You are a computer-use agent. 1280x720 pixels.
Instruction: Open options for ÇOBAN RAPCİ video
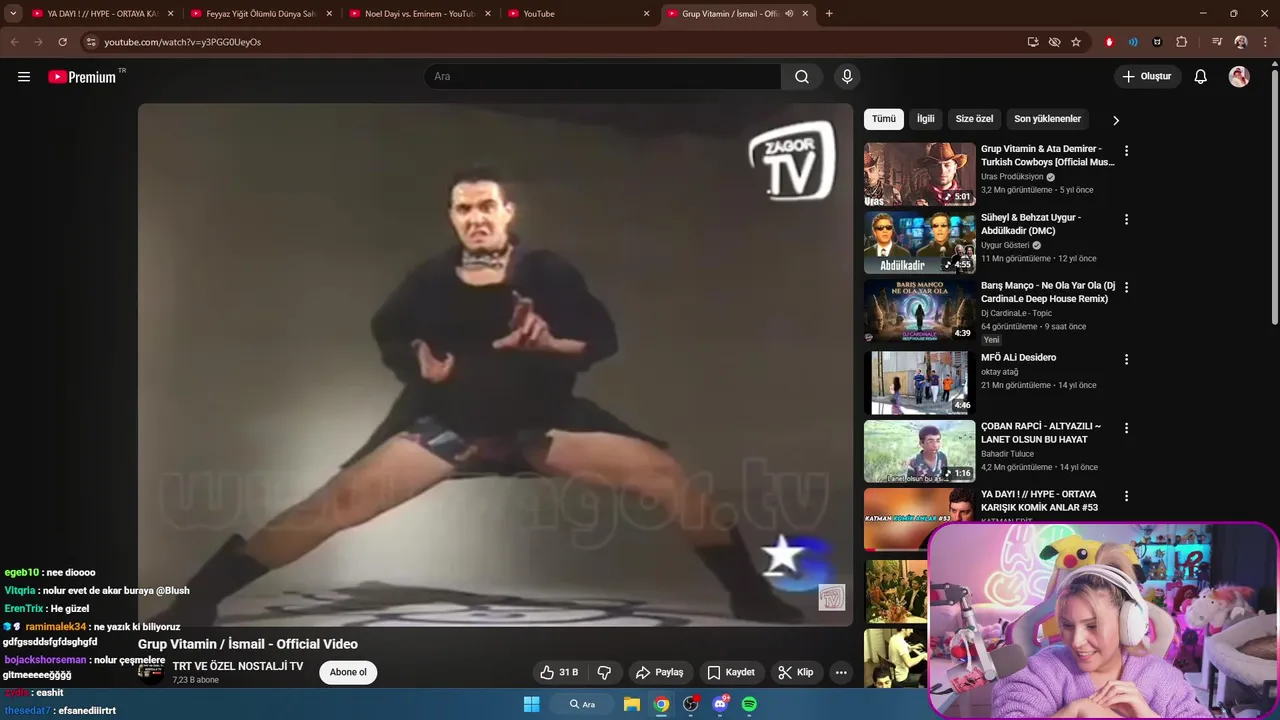click(x=1126, y=428)
